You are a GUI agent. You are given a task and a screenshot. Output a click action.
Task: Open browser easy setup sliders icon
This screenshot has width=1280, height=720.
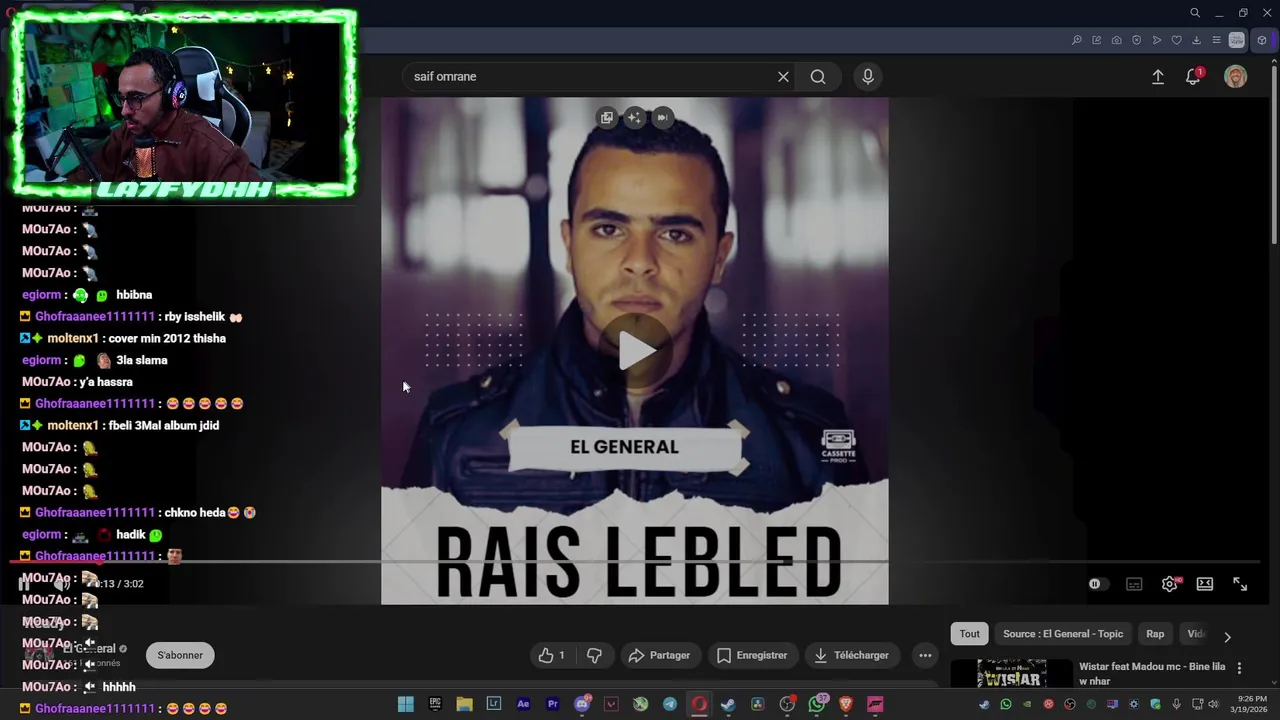click(1216, 41)
